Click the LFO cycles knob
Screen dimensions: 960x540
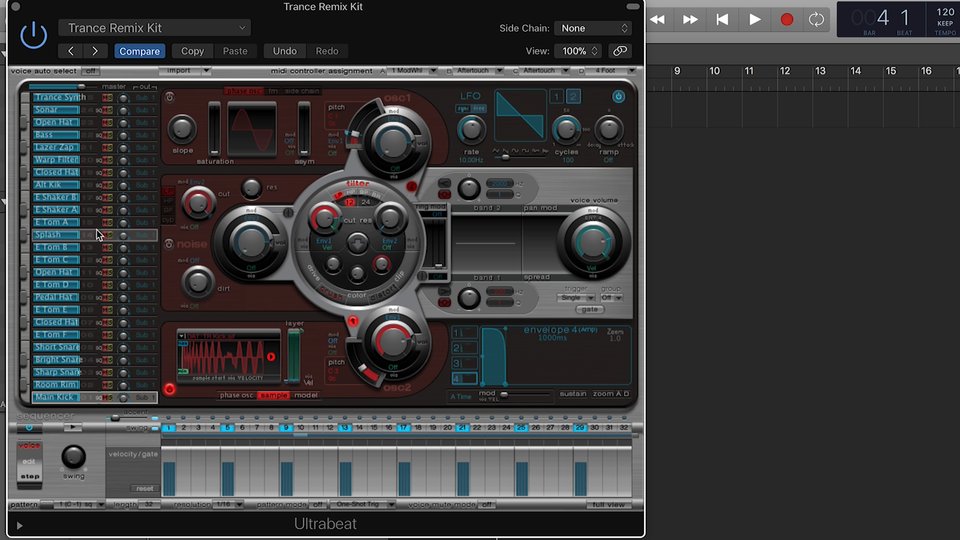566,129
